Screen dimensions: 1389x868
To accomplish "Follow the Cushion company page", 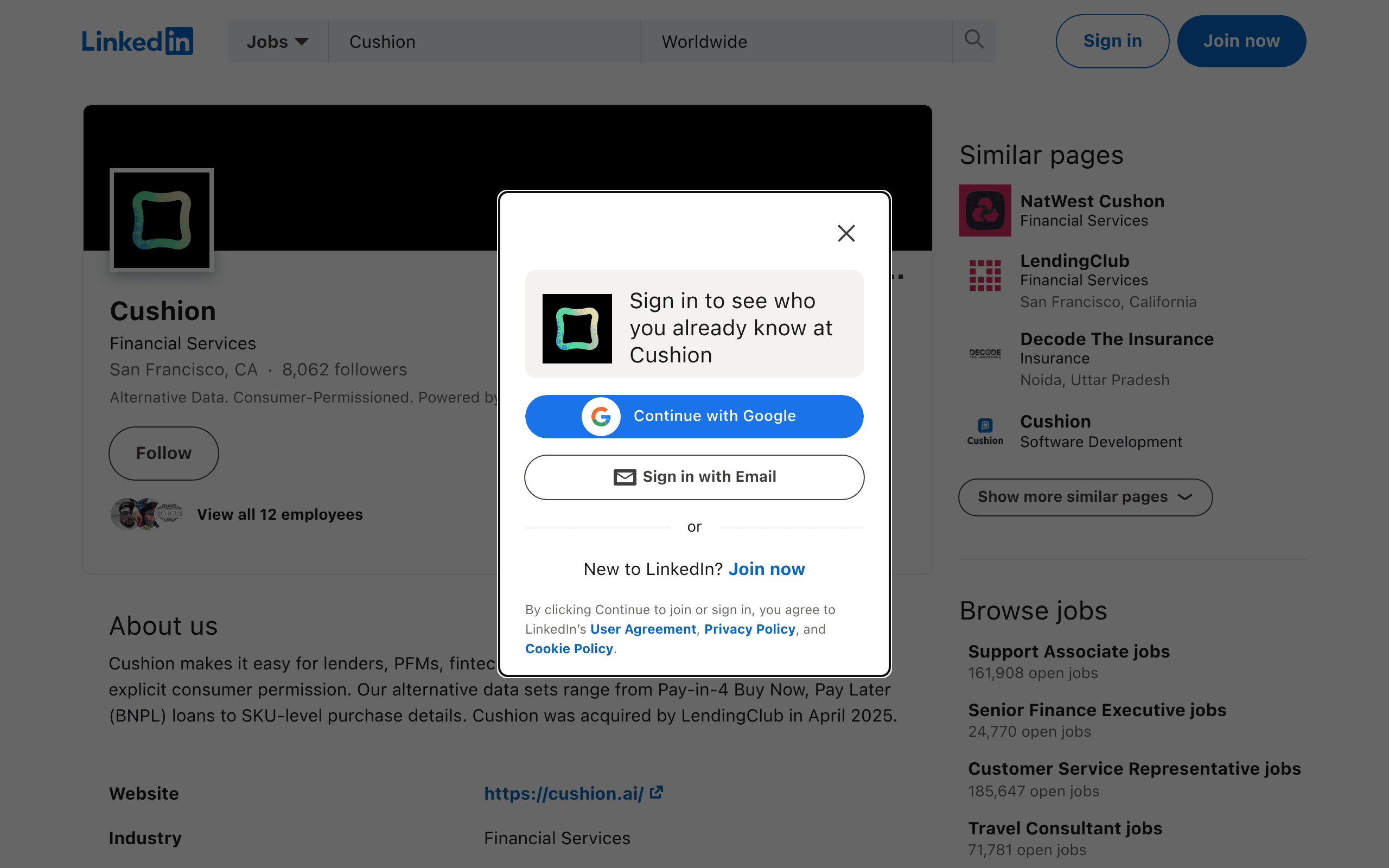I will coord(163,453).
